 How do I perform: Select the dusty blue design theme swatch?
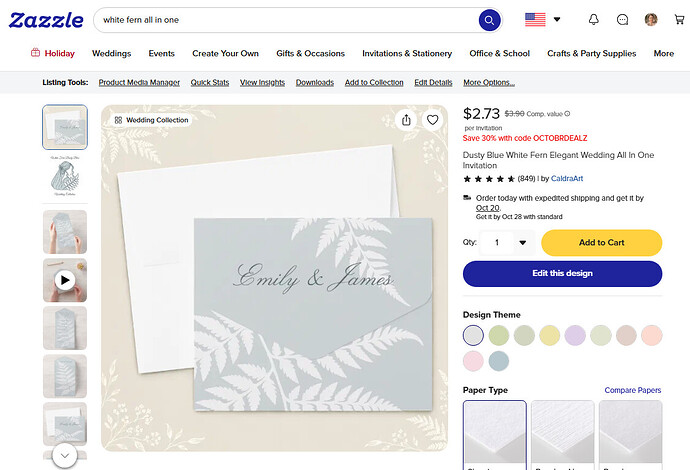coord(499,361)
